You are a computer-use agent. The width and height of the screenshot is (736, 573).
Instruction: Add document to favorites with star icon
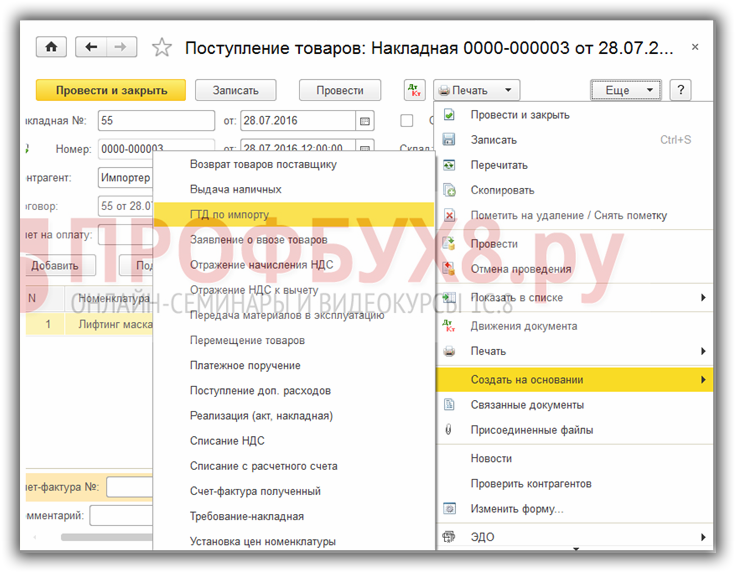(x=161, y=48)
